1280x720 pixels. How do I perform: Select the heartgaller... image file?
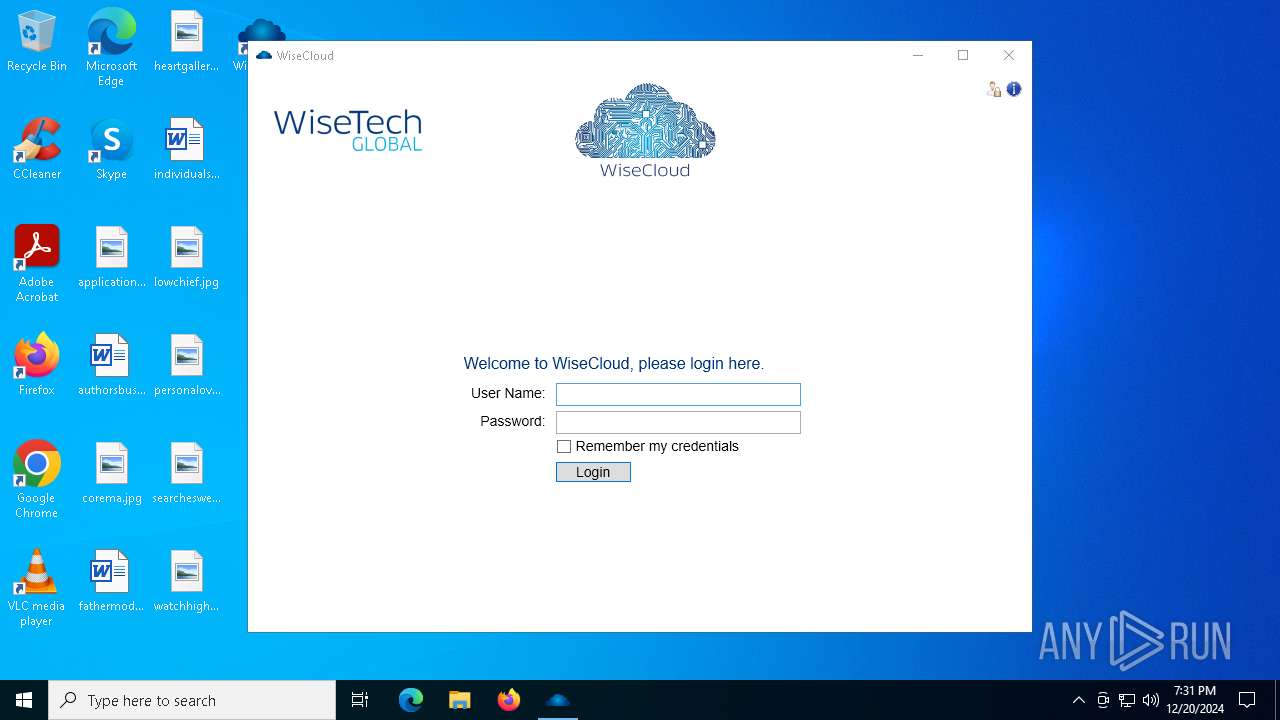(187, 43)
